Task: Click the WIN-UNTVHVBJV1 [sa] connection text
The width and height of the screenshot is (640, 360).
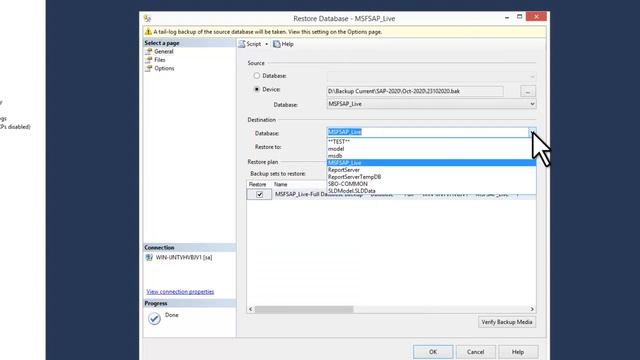Action: coord(184,258)
